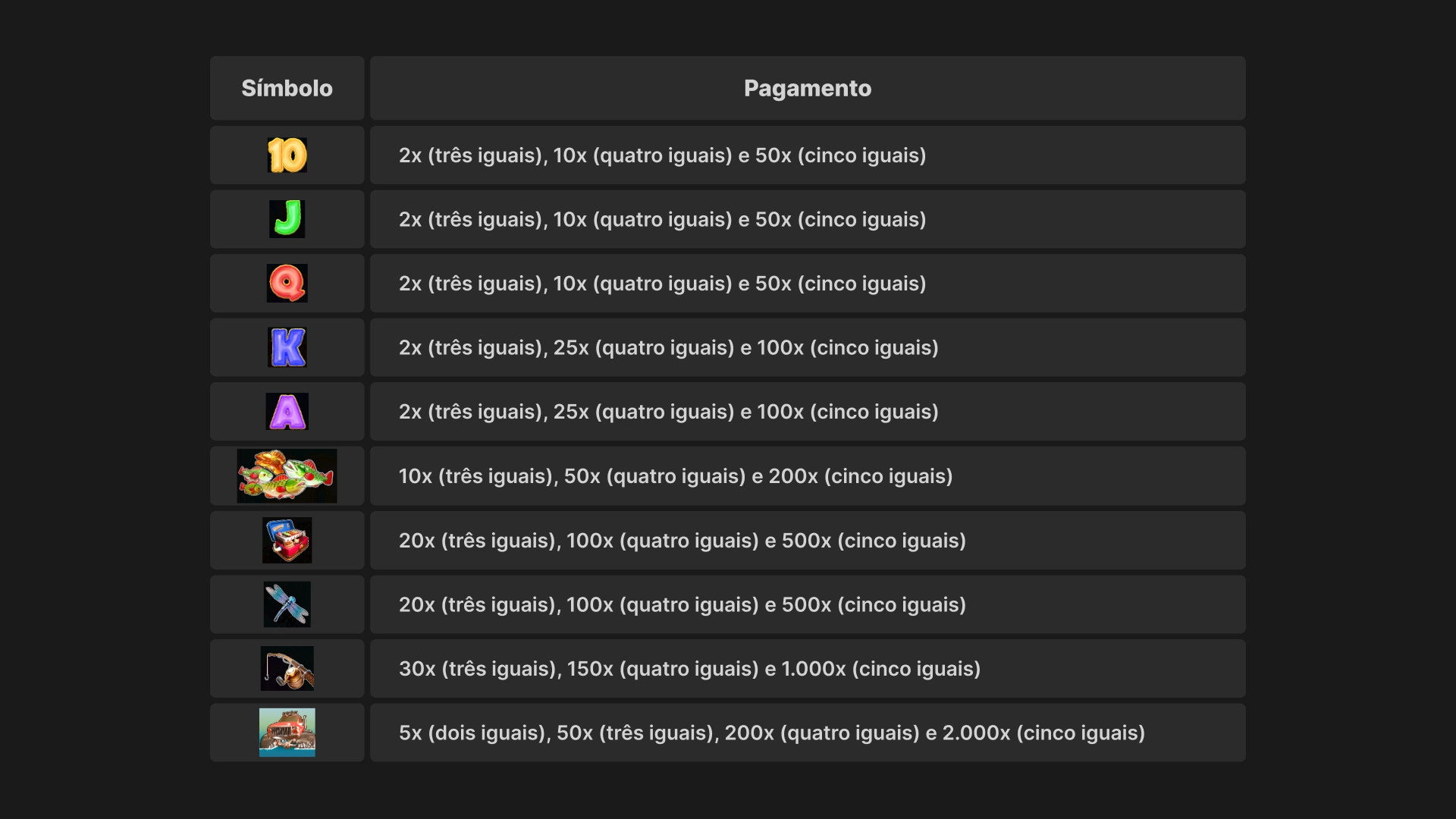
Task: Select the green J symbol
Action: click(287, 219)
